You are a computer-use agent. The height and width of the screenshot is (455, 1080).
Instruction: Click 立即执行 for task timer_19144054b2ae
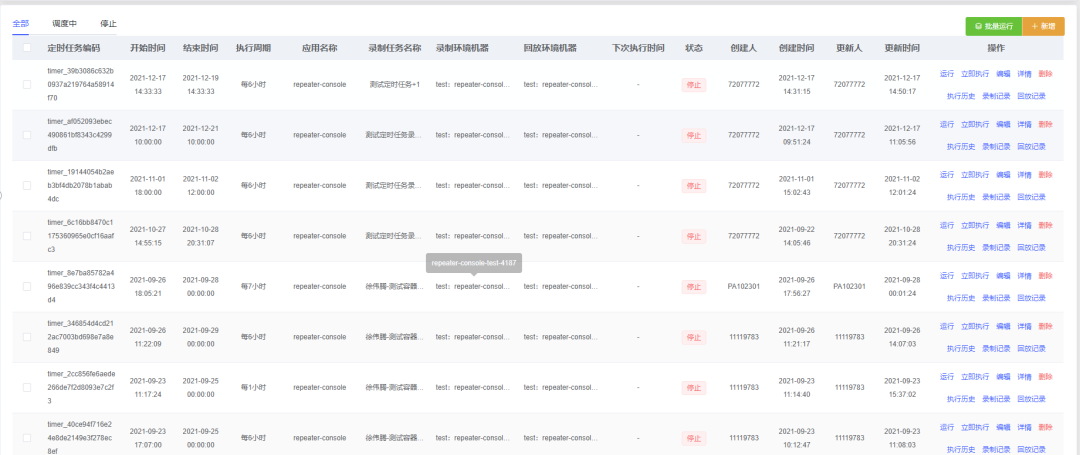point(975,175)
